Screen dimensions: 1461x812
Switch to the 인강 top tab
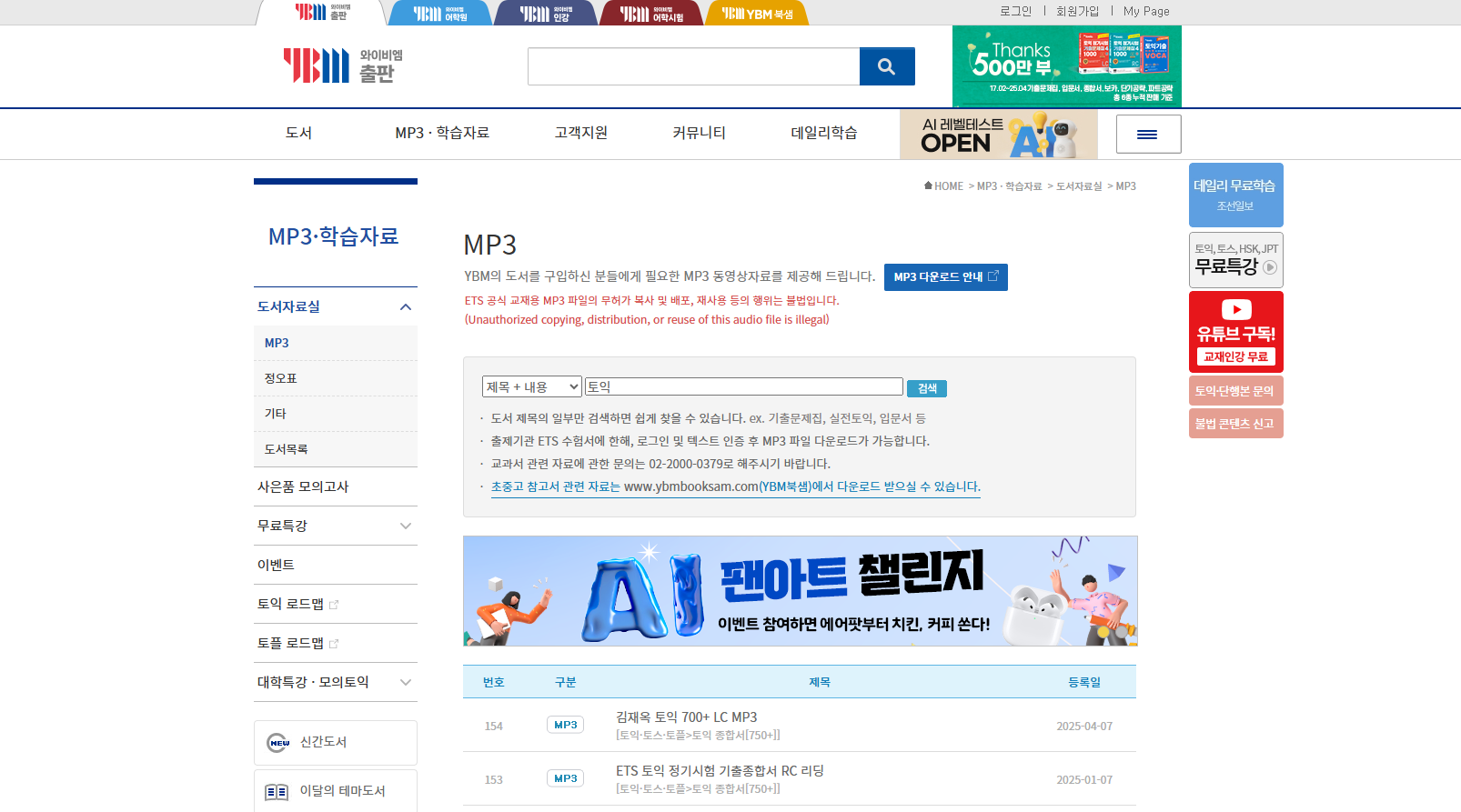coord(546,14)
